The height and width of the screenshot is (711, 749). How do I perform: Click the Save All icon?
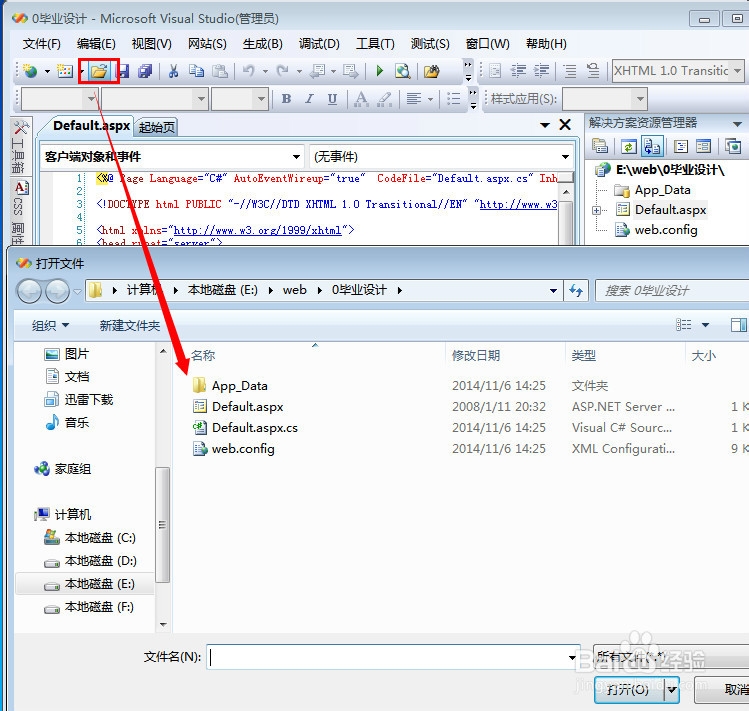point(145,72)
